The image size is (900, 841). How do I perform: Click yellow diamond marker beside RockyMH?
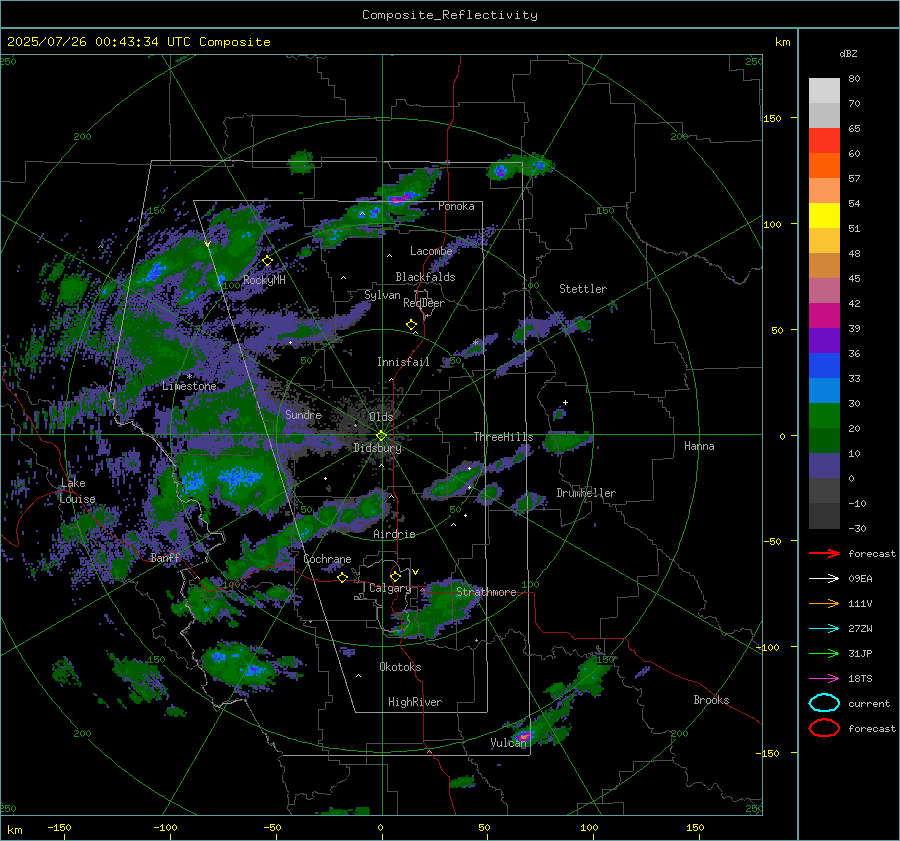click(x=267, y=261)
